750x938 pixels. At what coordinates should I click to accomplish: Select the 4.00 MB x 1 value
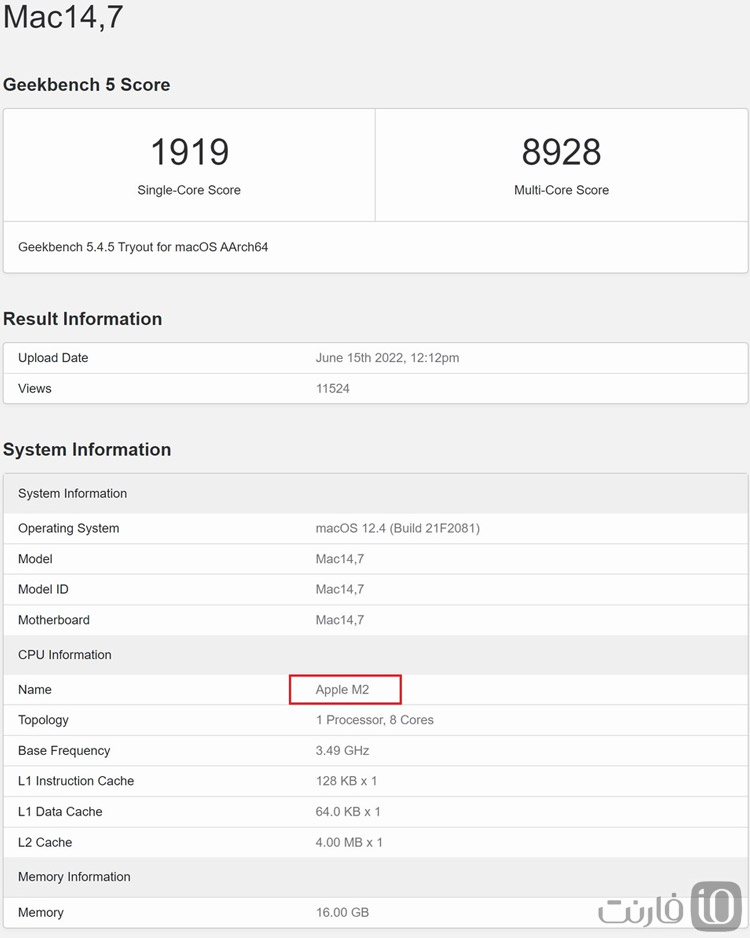(349, 842)
